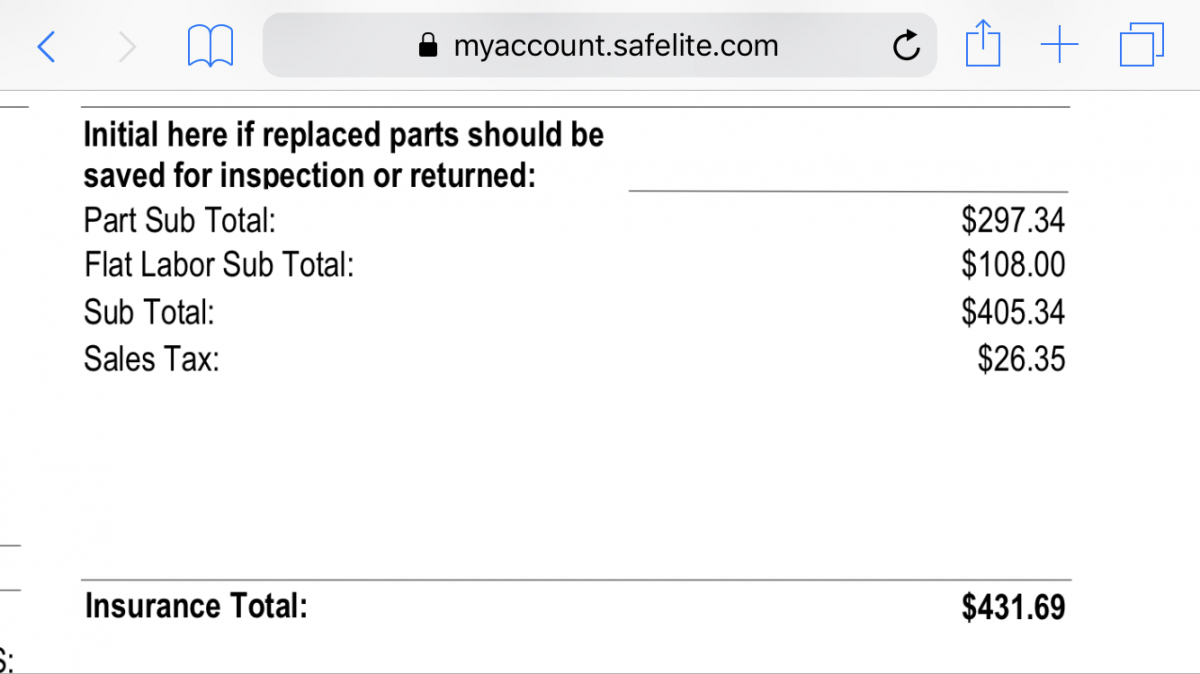Image resolution: width=1200 pixels, height=674 pixels.
Task: Tap the Insurance Total label
Action: pyautogui.click(x=196, y=606)
